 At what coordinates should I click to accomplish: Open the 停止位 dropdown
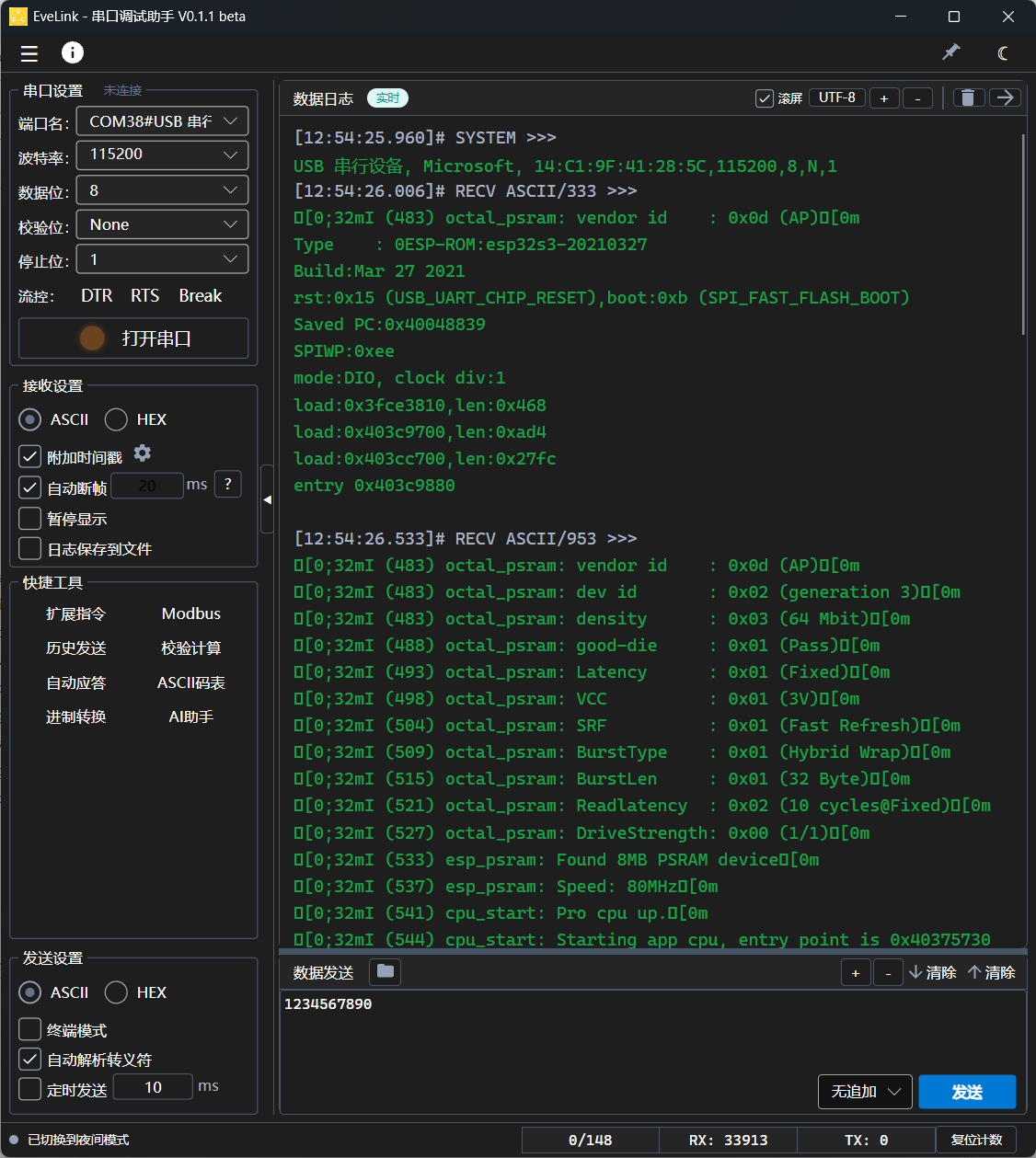(162, 259)
